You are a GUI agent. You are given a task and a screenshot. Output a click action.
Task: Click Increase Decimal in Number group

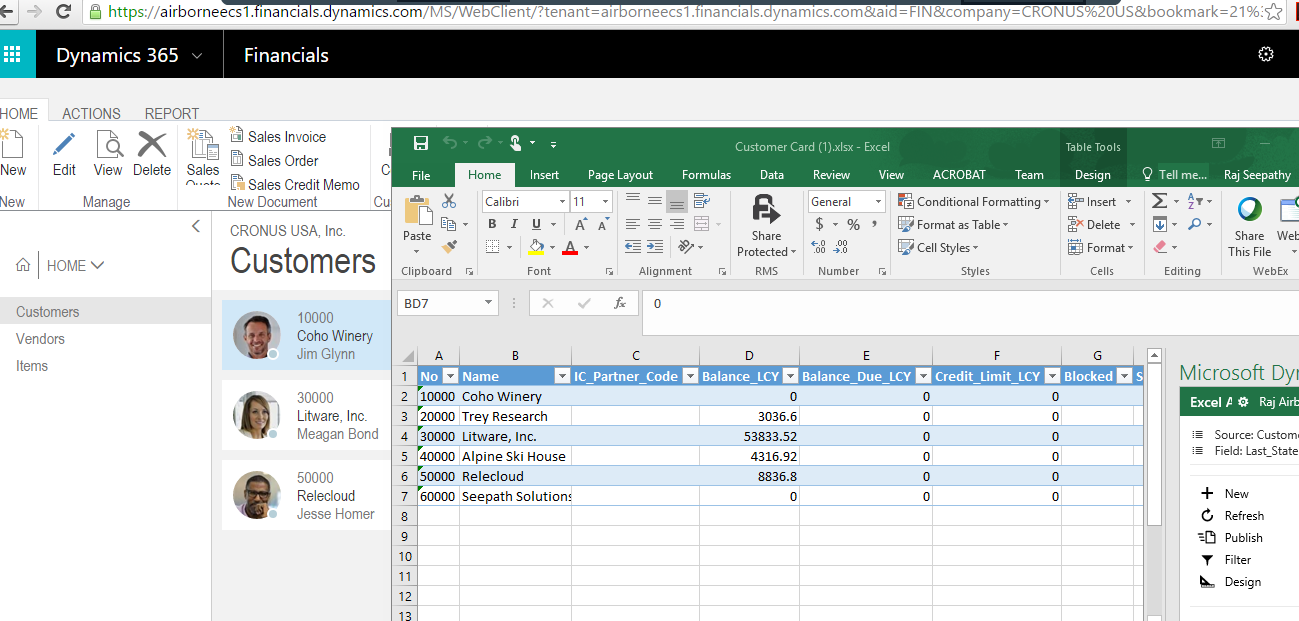click(x=818, y=247)
